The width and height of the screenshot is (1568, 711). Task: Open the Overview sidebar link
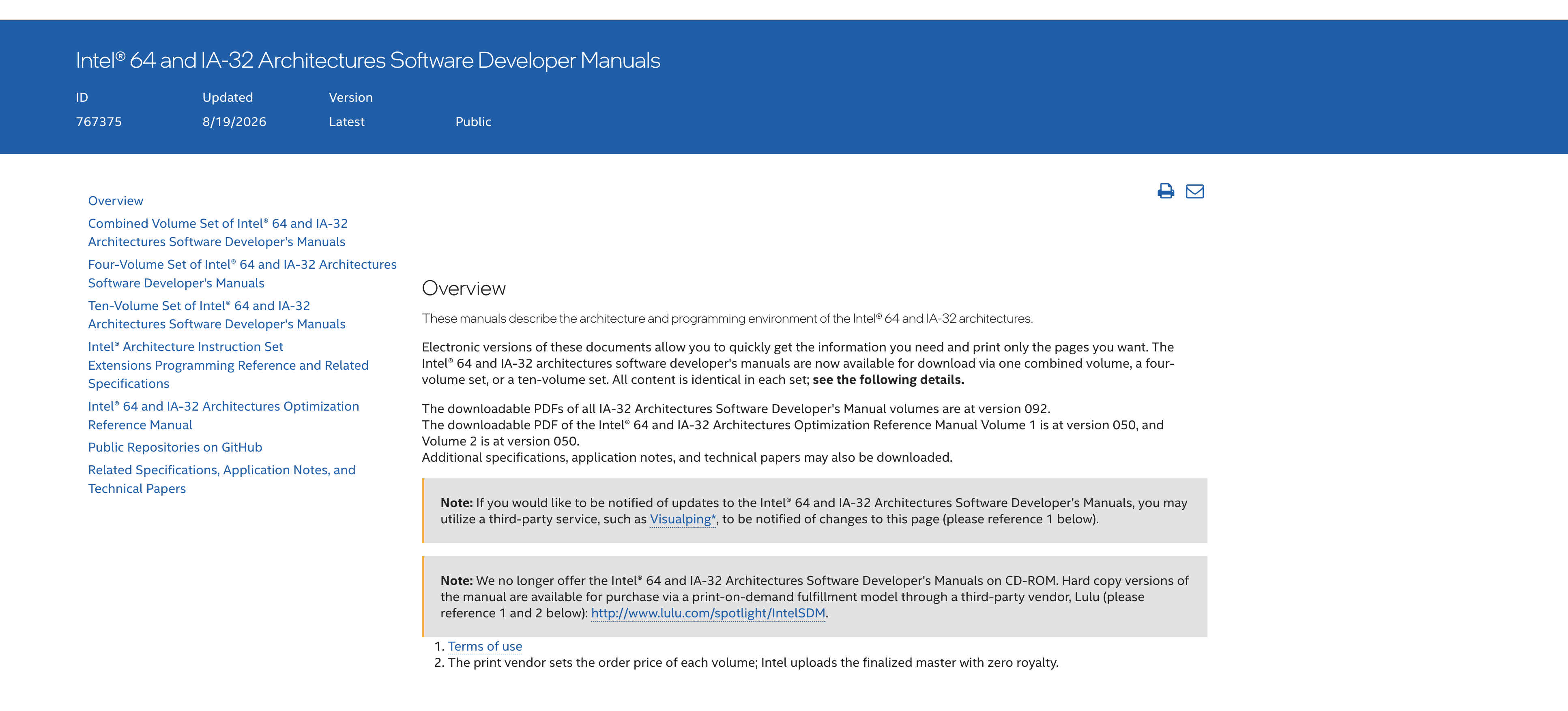click(x=116, y=201)
